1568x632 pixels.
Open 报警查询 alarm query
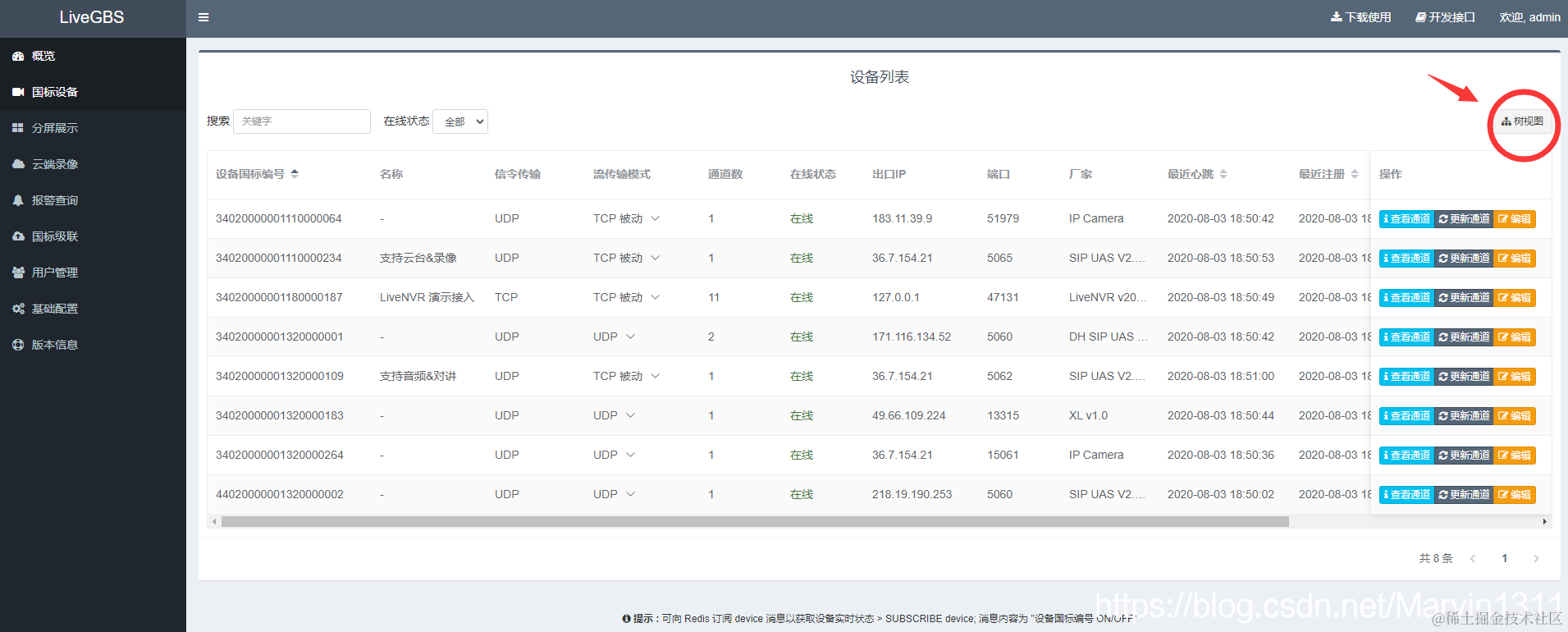[93, 200]
